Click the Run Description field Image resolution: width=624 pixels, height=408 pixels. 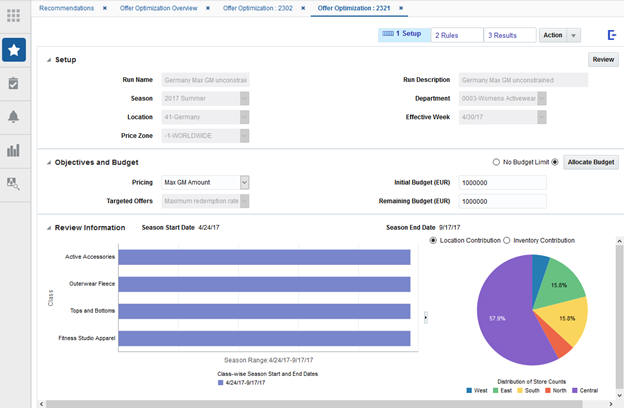(523, 80)
